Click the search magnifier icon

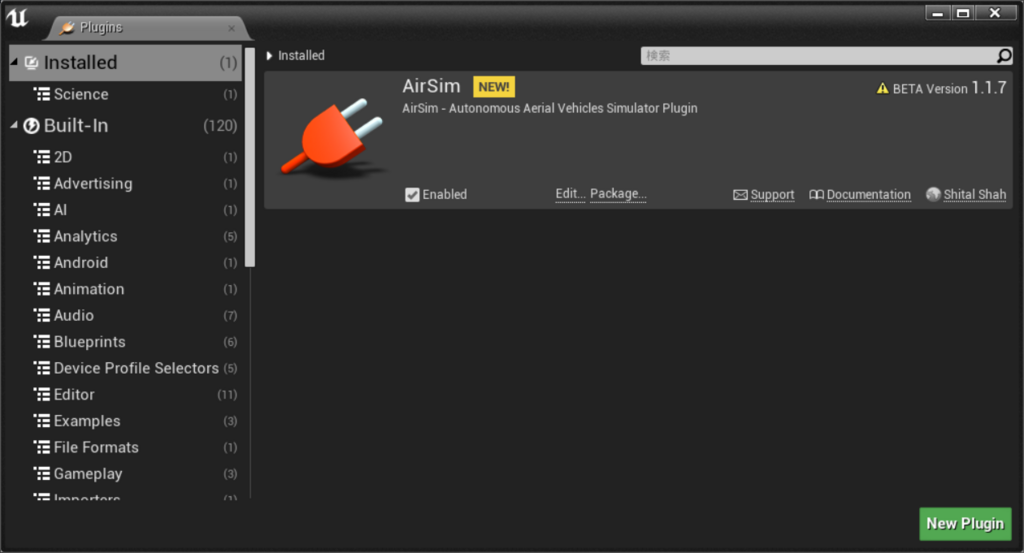1004,56
